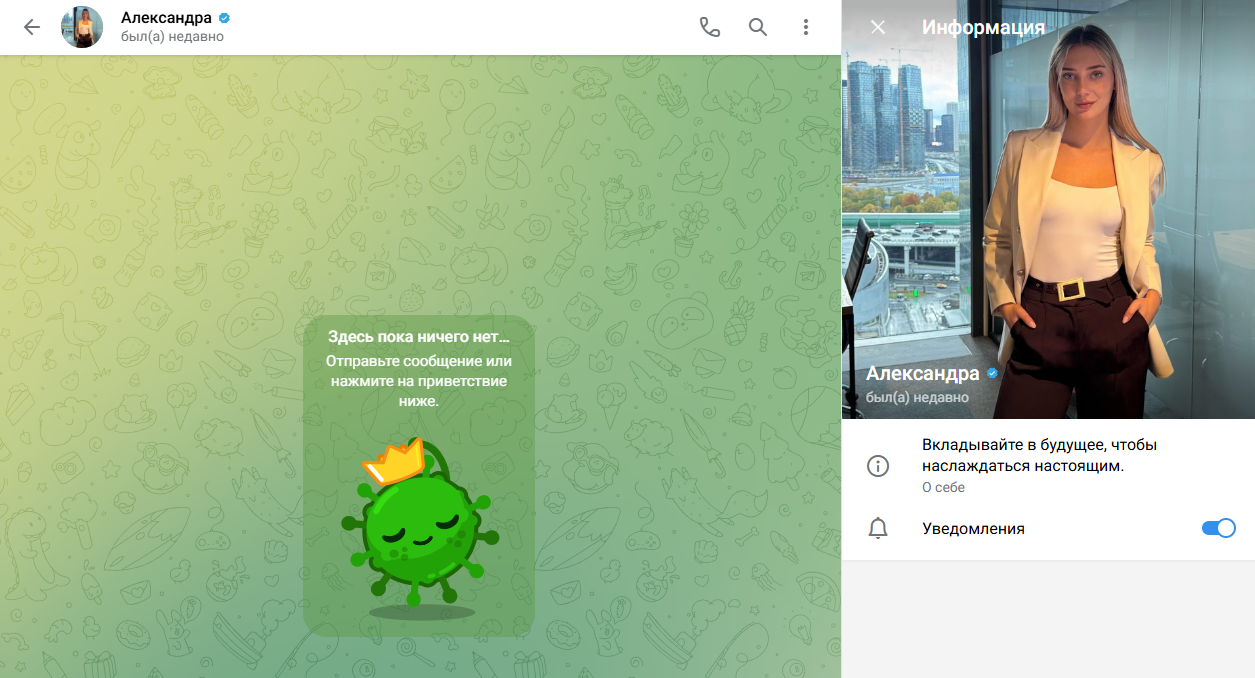This screenshot has height=678, width=1255.
Task: Close the Информация panel
Action: click(878, 27)
